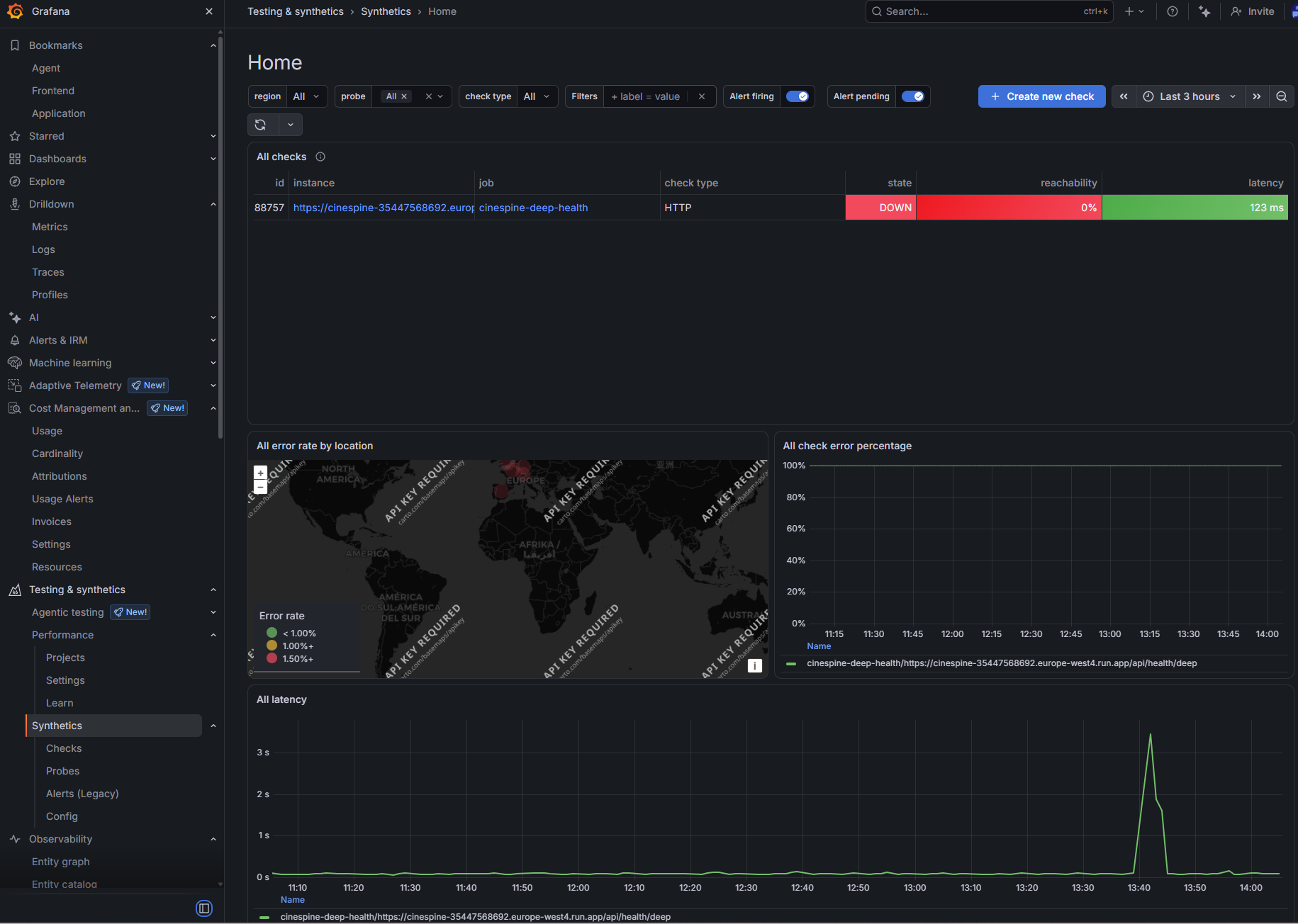
Task: Open the cinespine instance URL link
Action: pyautogui.click(x=384, y=208)
